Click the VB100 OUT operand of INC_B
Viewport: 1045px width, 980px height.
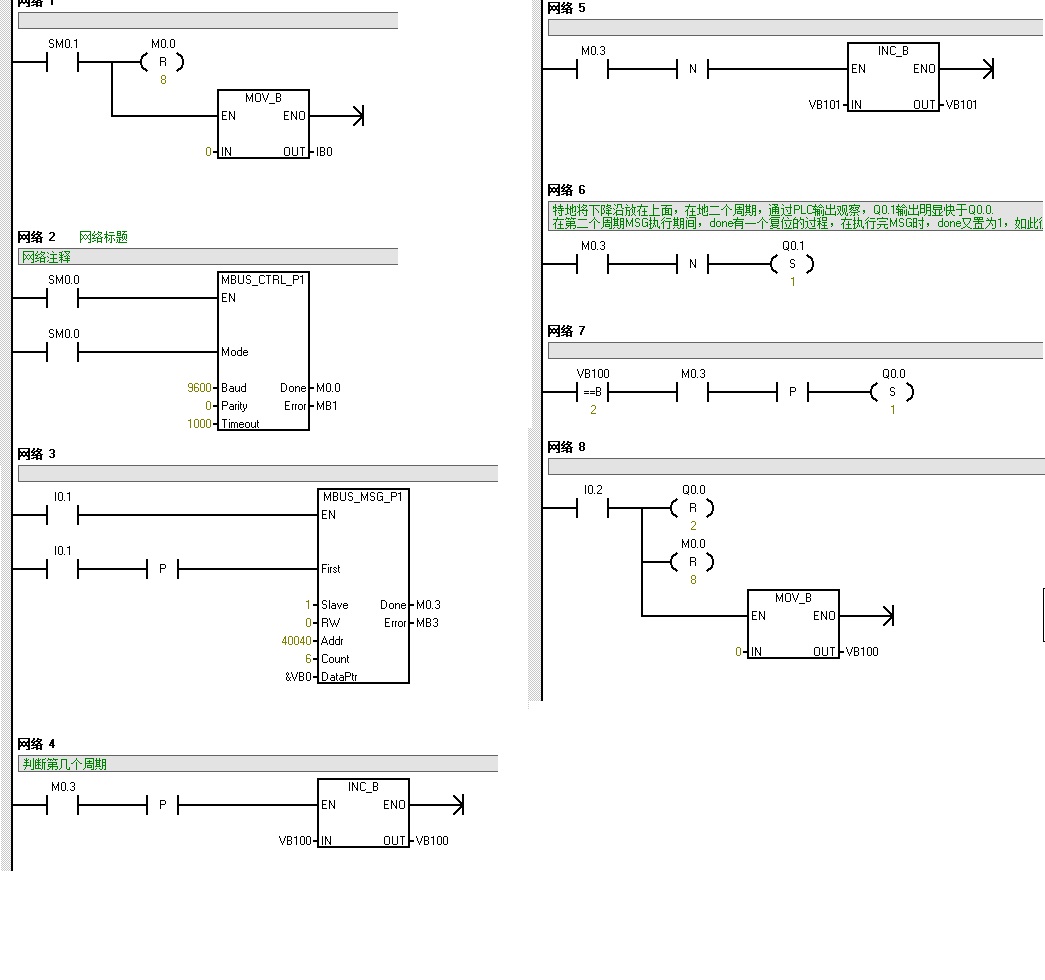coord(432,841)
